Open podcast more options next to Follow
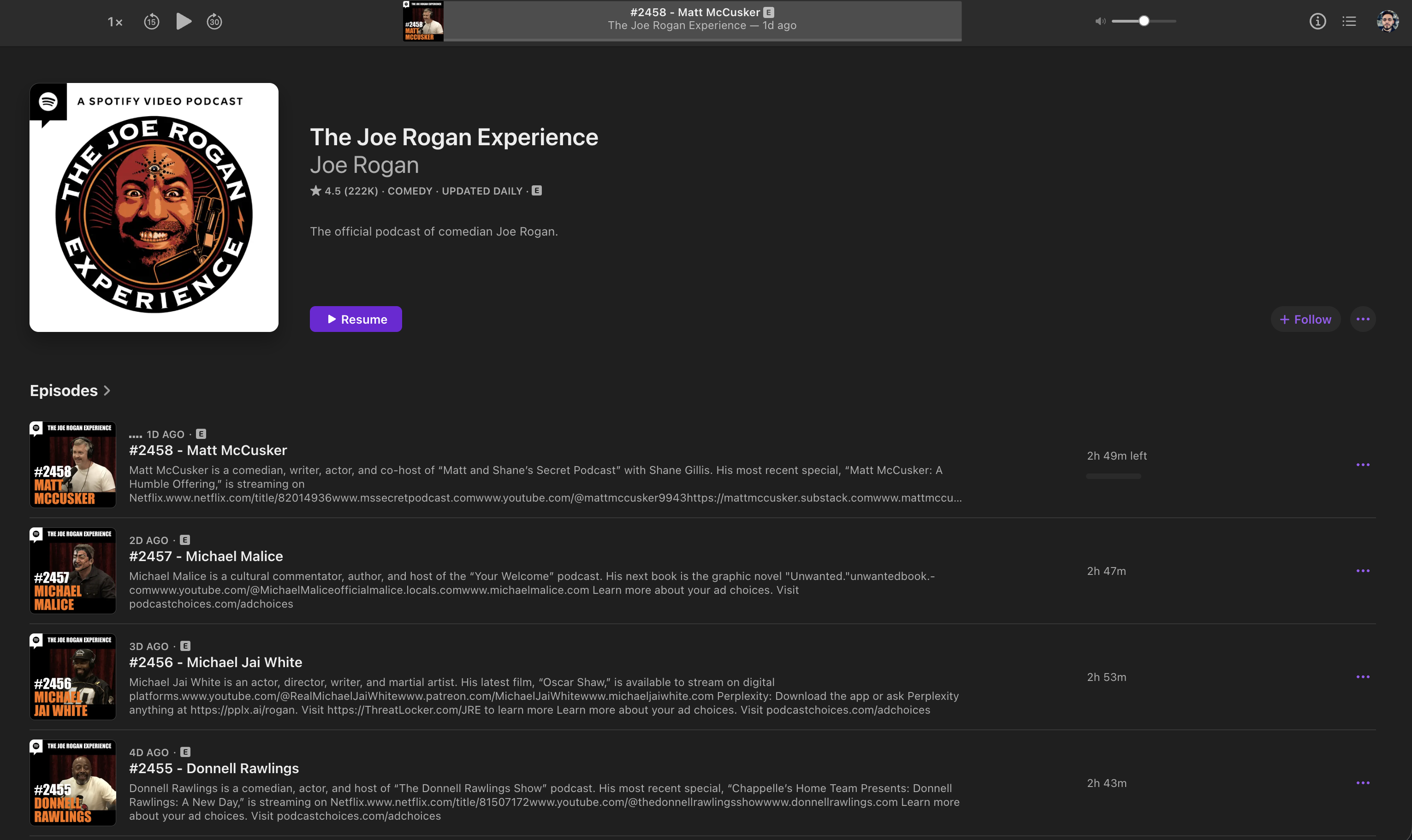This screenshot has height=840, width=1412. click(1363, 319)
